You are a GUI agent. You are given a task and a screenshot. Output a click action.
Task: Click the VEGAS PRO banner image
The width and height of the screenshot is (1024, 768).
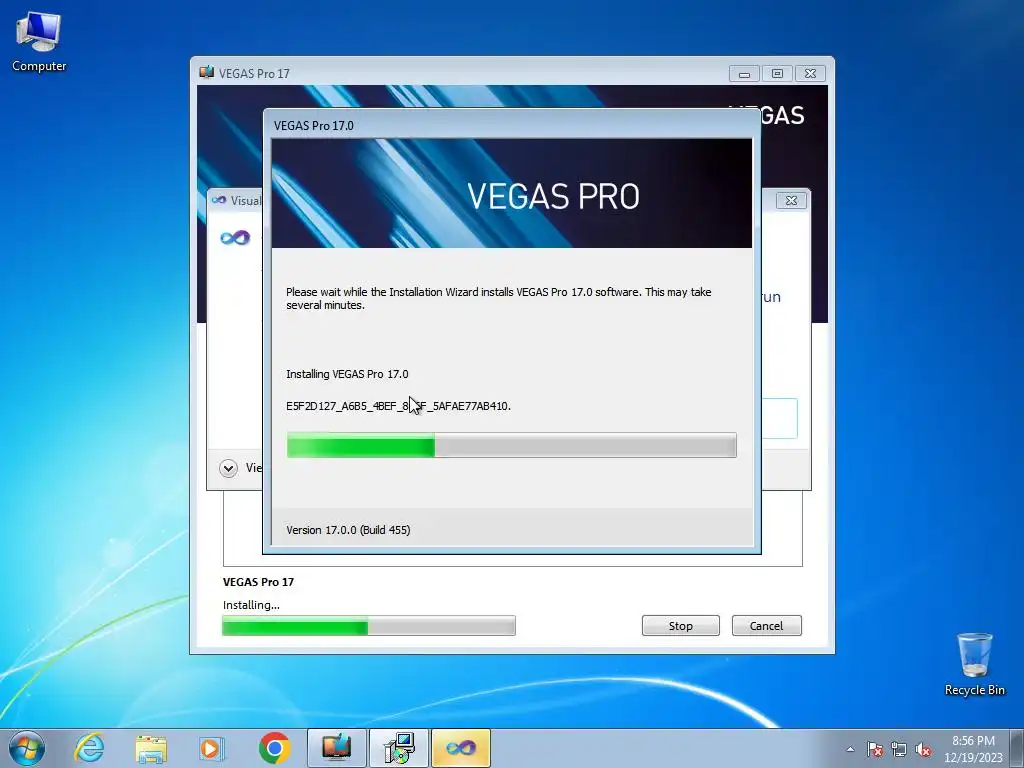511,193
